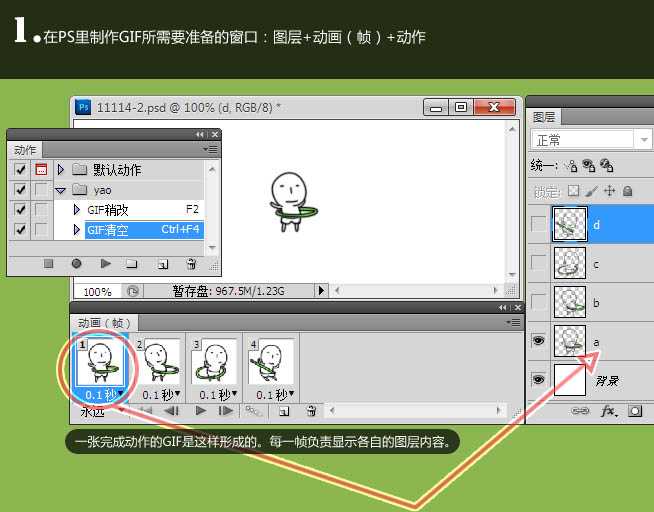Select animation frame 3 thumbnail
Screen dimensions: 654x512
point(215,362)
